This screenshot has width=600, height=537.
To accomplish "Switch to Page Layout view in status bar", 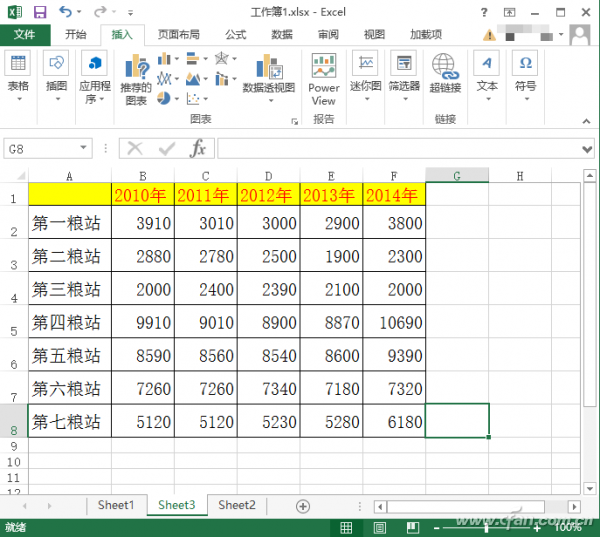I will [x=378, y=526].
